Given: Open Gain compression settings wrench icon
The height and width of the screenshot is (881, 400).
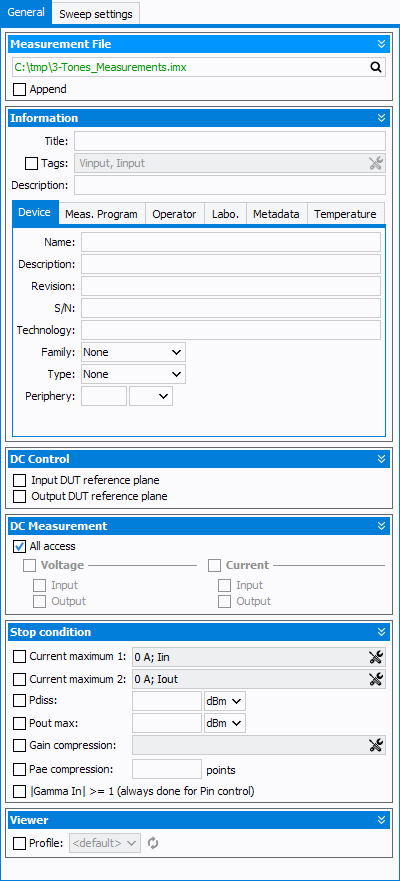Looking at the screenshot, I should 375,745.
